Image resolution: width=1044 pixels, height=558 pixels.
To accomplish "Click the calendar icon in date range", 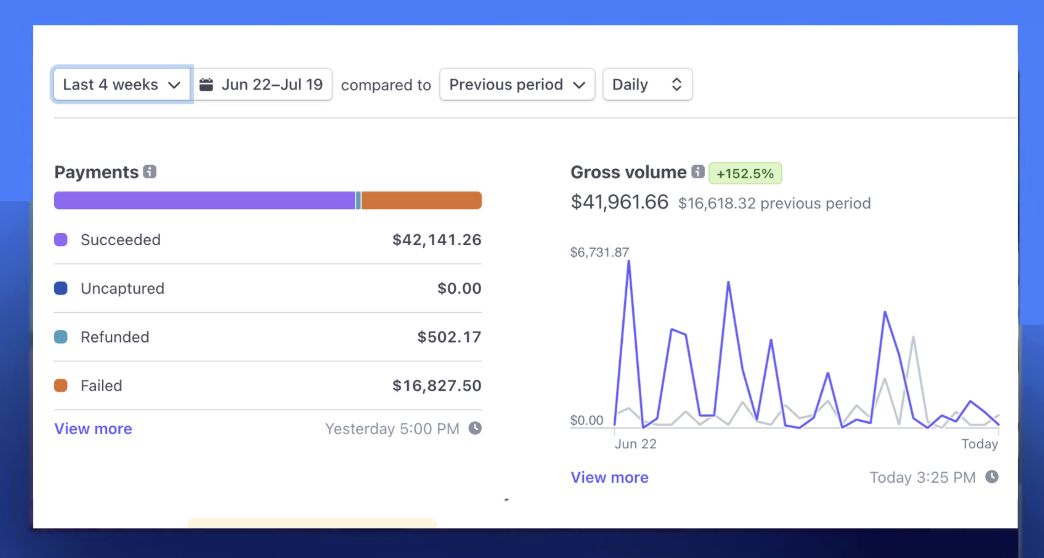I will click(x=206, y=85).
